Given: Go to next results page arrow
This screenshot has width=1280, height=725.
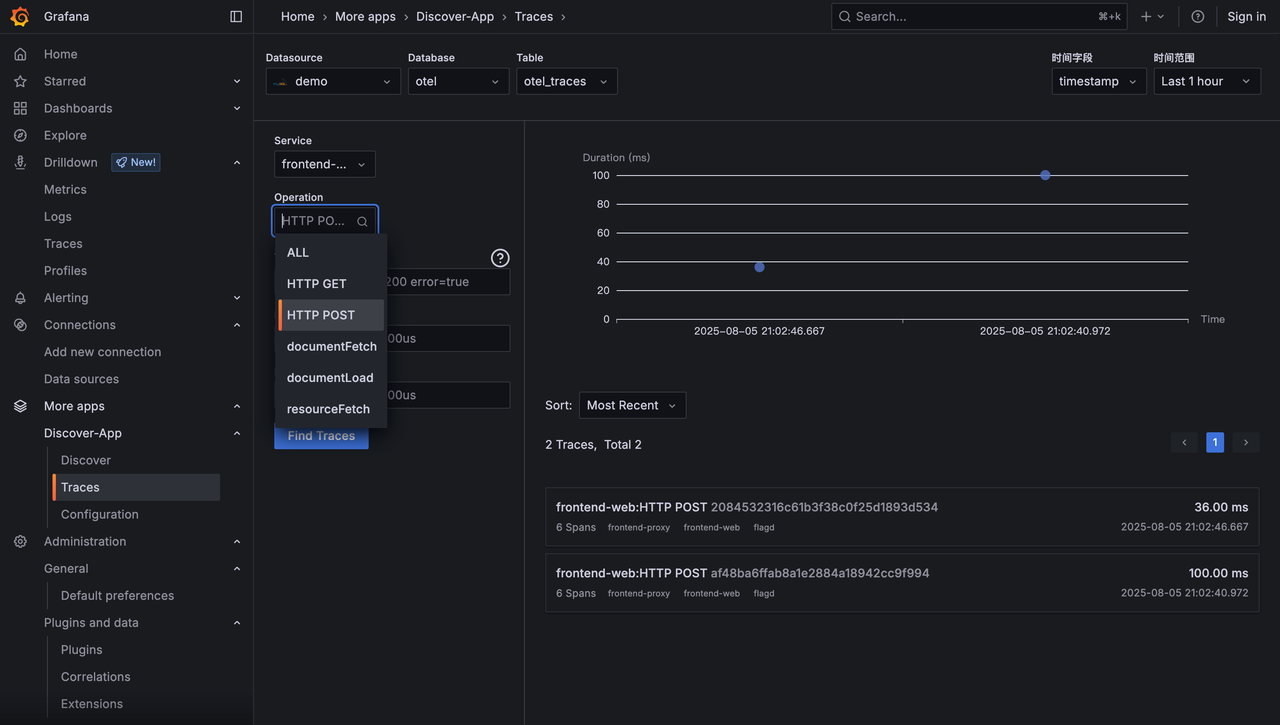Looking at the screenshot, I should point(1246,442).
